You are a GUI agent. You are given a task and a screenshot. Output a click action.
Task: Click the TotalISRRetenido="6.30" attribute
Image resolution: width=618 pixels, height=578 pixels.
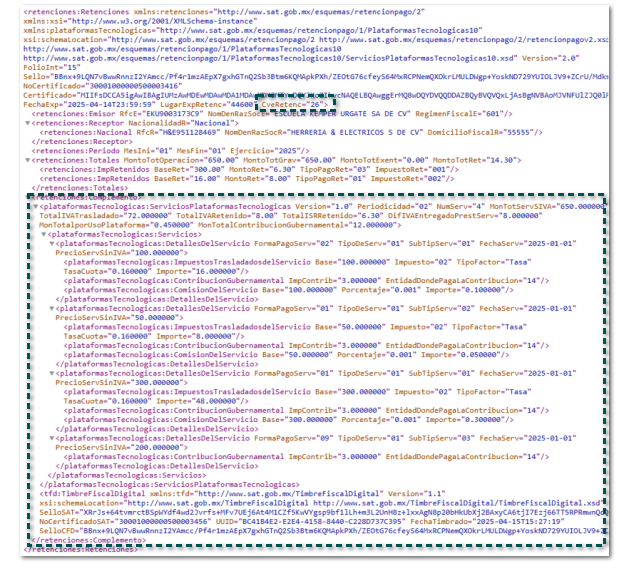pos(333,216)
